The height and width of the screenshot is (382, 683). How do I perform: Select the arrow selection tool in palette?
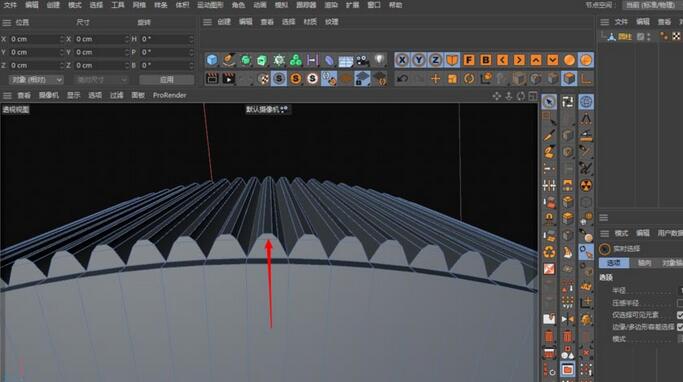coord(549,101)
